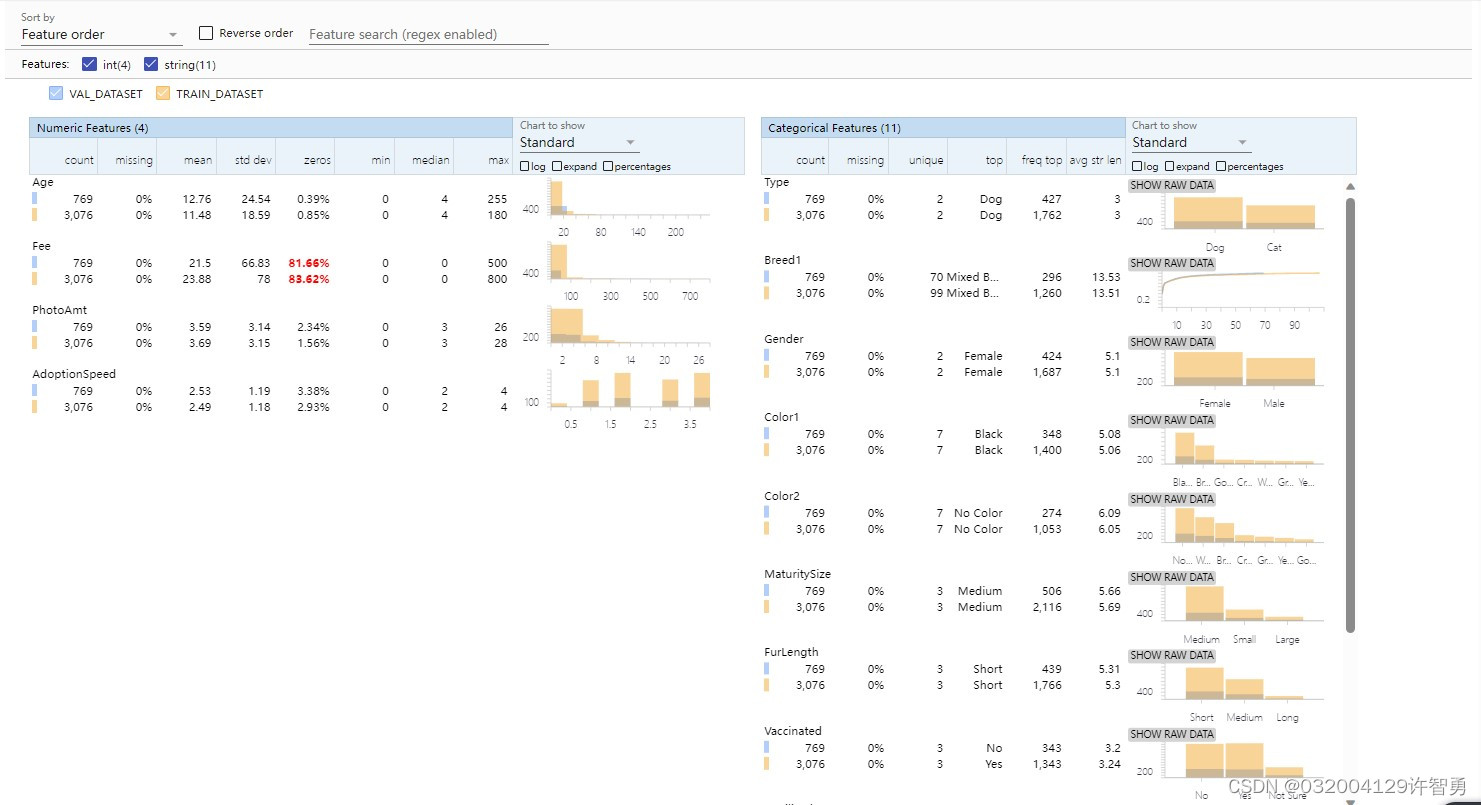The height and width of the screenshot is (805, 1481).
Task: Enable percentages in numeric features panel
Action: tap(608, 167)
